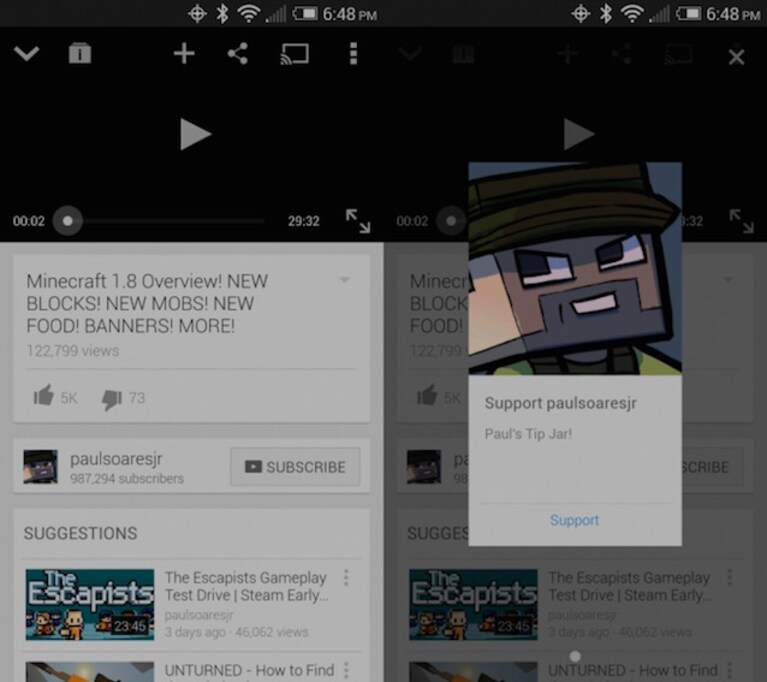The height and width of the screenshot is (682, 767).
Task: Expand the video description arrow on left screen
Action: point(344,280)
